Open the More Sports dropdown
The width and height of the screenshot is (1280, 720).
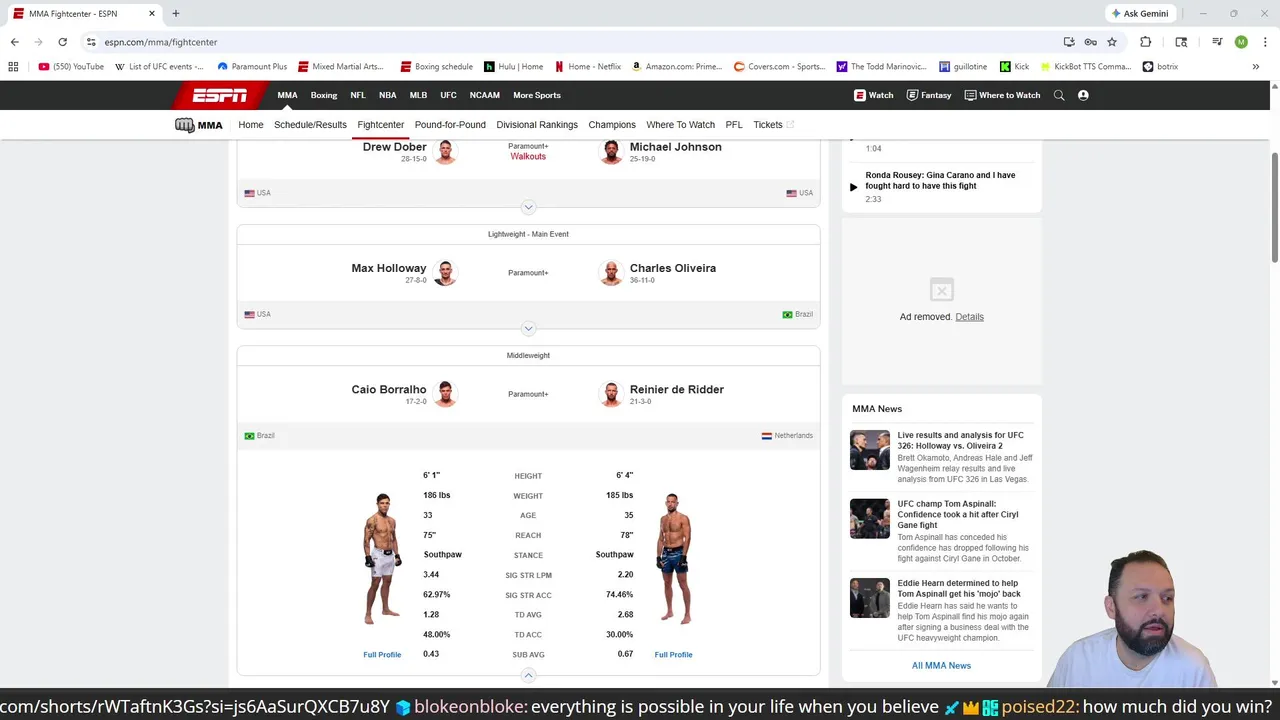click(537, 95)
